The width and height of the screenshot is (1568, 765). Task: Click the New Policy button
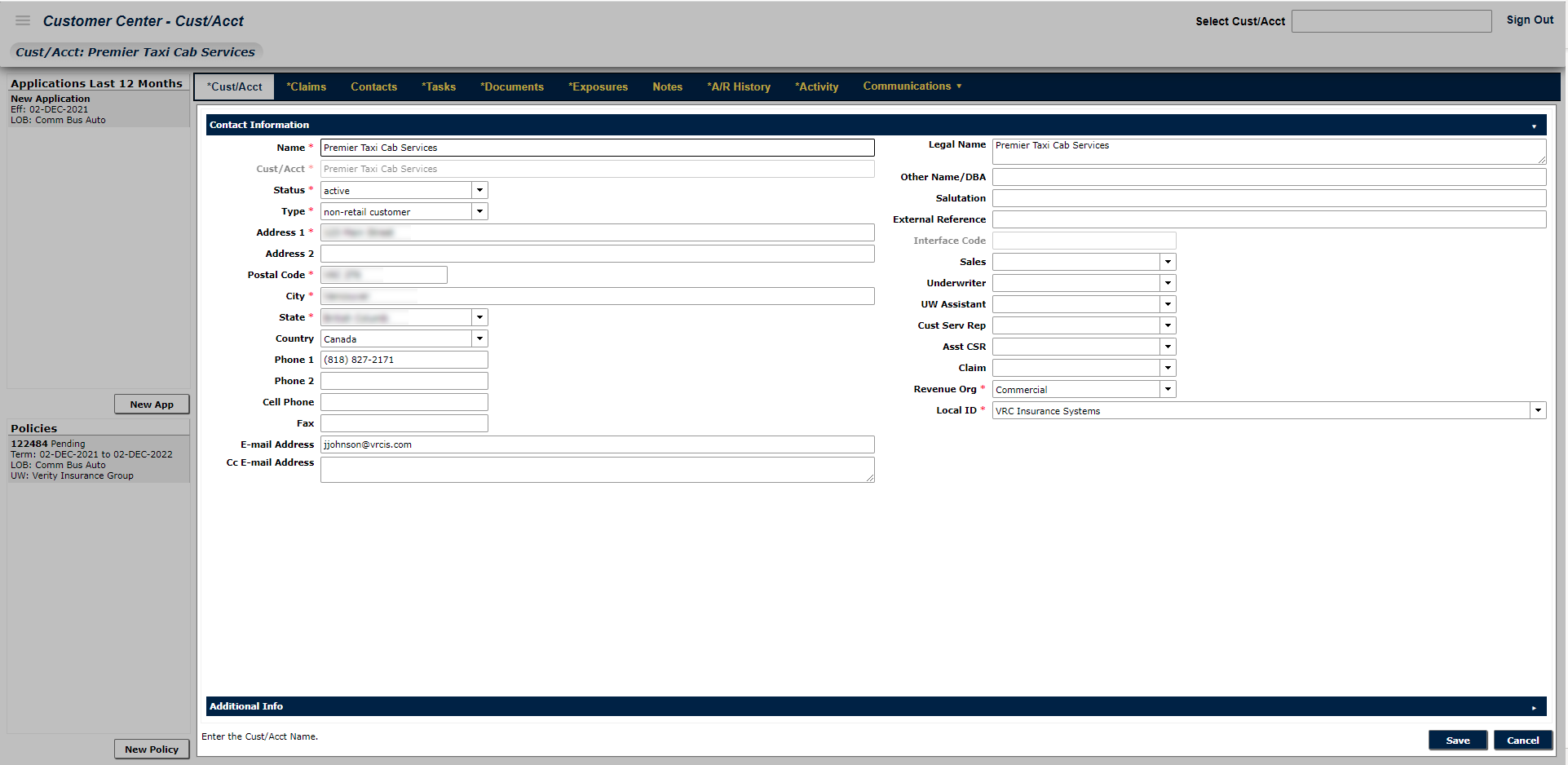pyautogui.click(x=152, y=750)
